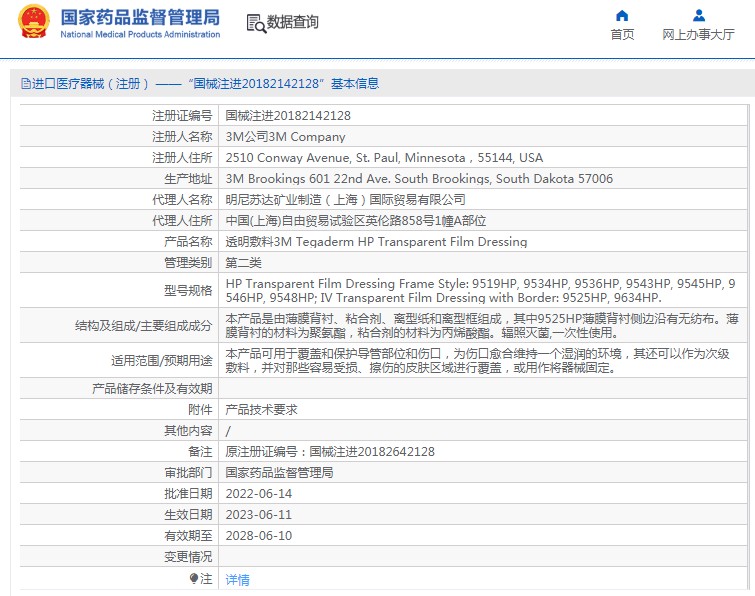Click the 代理人名称 row label
Screen dimensions: 755x596
tap(182, 199)
